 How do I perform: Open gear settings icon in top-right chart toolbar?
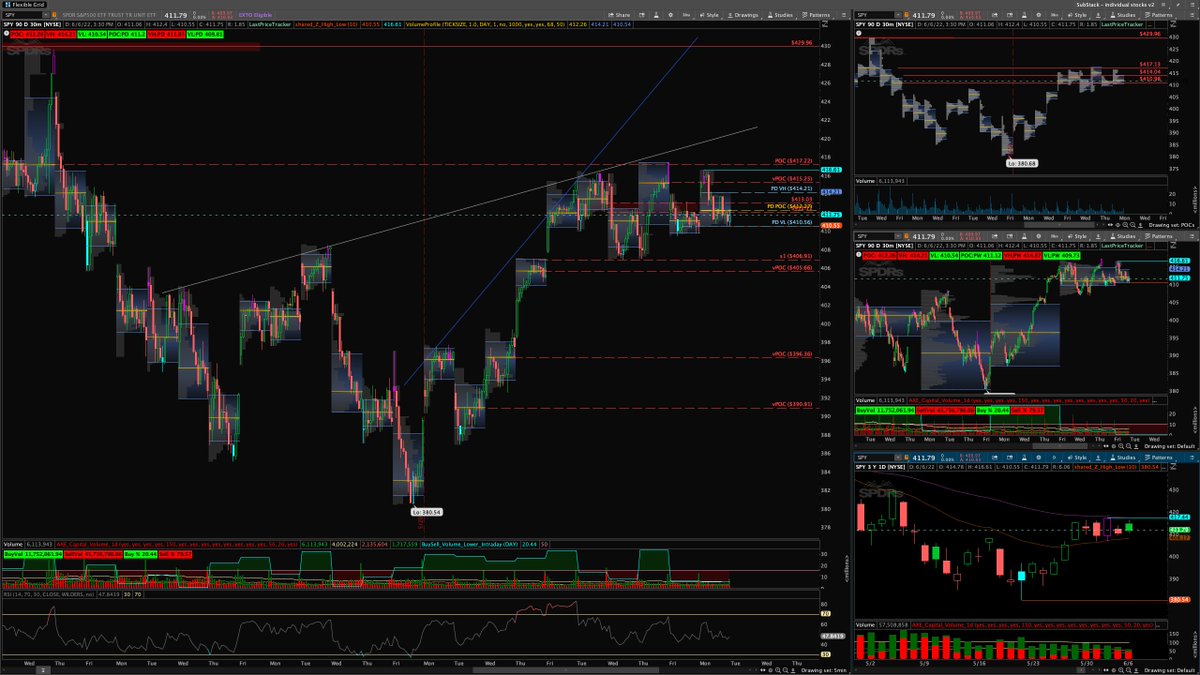pos(1038,15)
